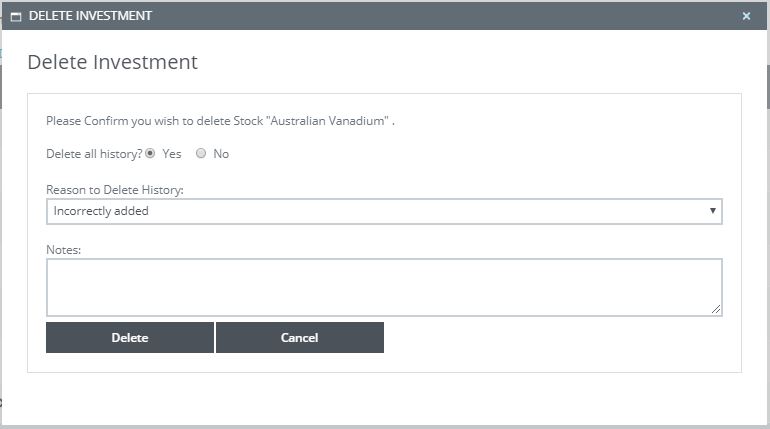The height and width of the screenshot is (429, 770).
Task: Click the "Delete Investment" page heading
Action: [x=112, y=62]
